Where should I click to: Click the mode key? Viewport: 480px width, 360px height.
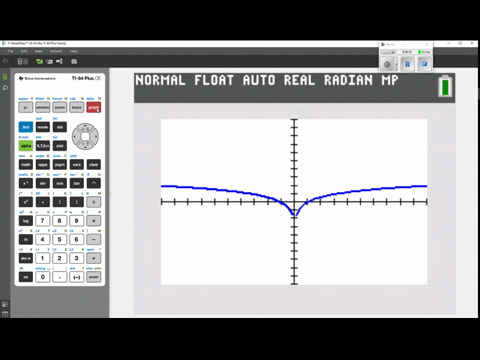click(43, 127)
